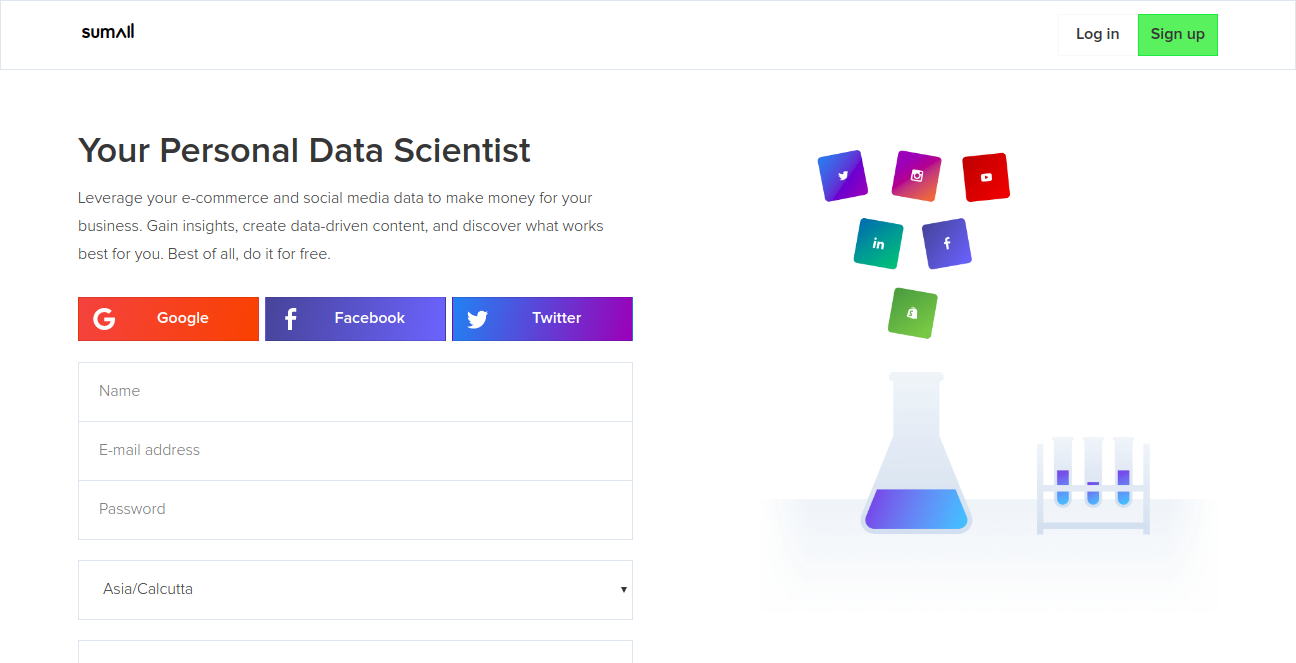Click the green Shopify tile icon

pyautogui.click(x=912, y=313)
